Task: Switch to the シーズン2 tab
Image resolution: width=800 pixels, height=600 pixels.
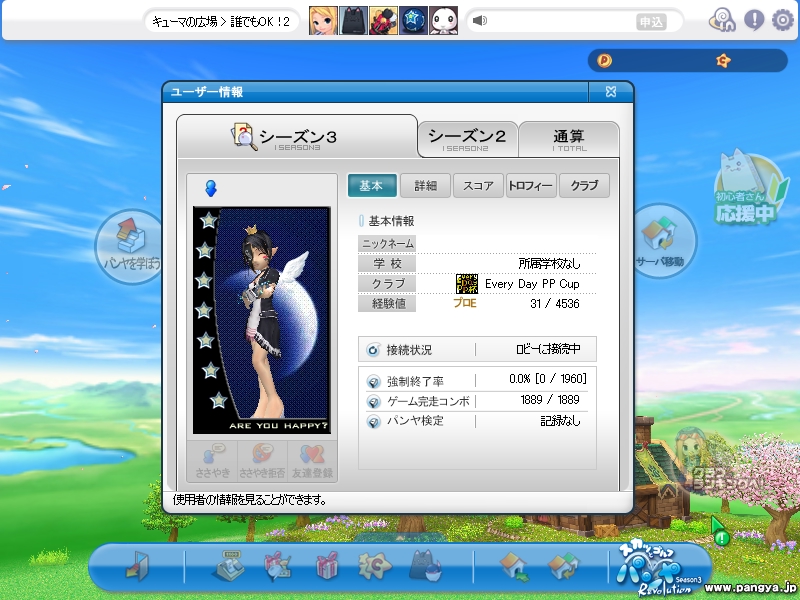Action: 467,139
